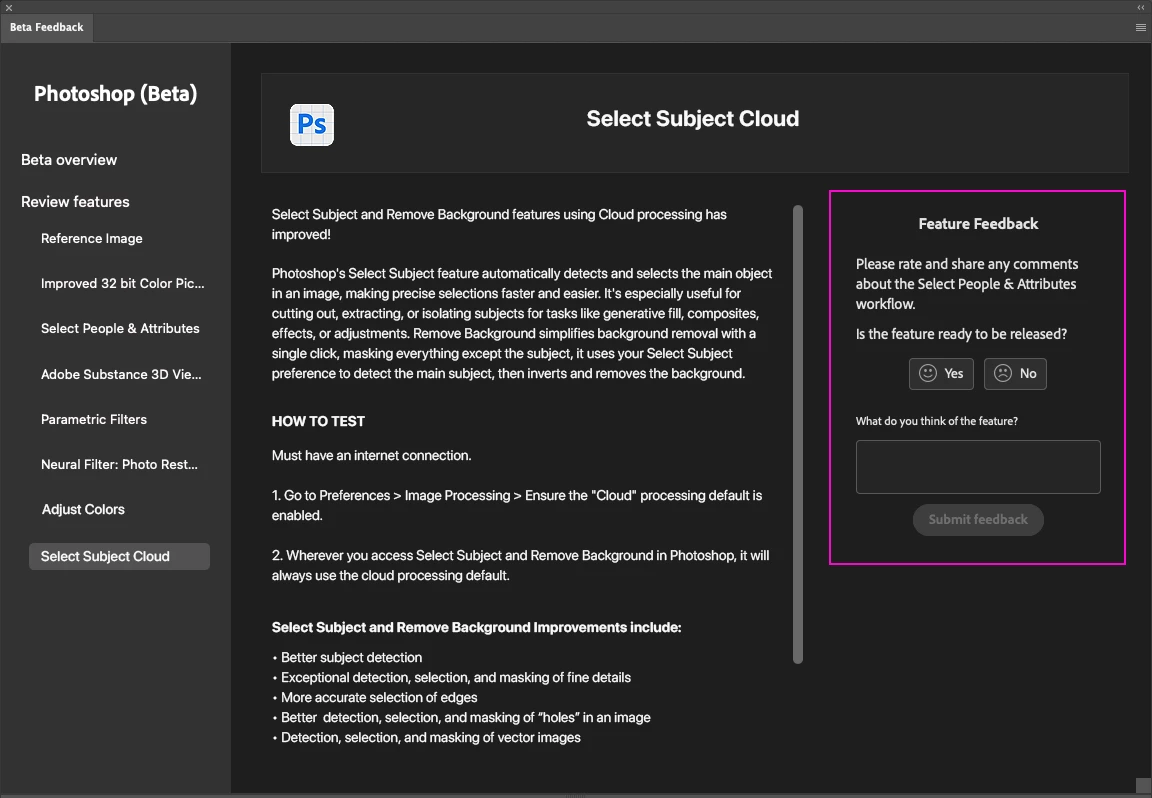Select Improved 32 bit Color Picker item
The image size is (1152, 798).
pos(123,283)
